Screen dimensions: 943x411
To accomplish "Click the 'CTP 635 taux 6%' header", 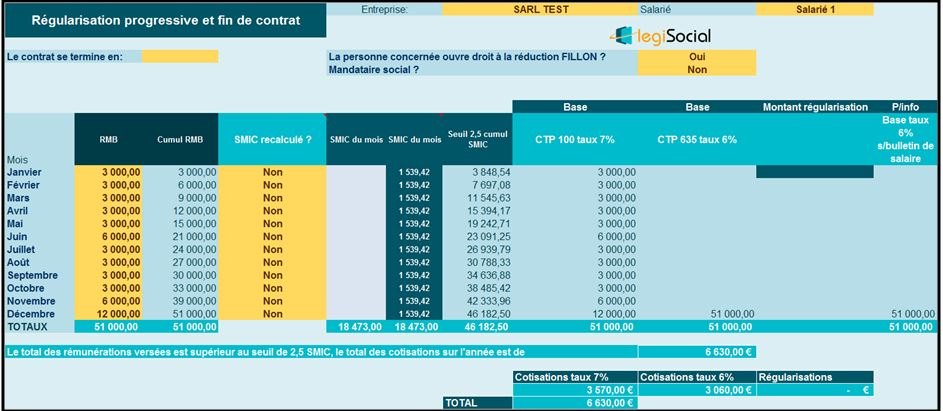I will click(697, 139).
